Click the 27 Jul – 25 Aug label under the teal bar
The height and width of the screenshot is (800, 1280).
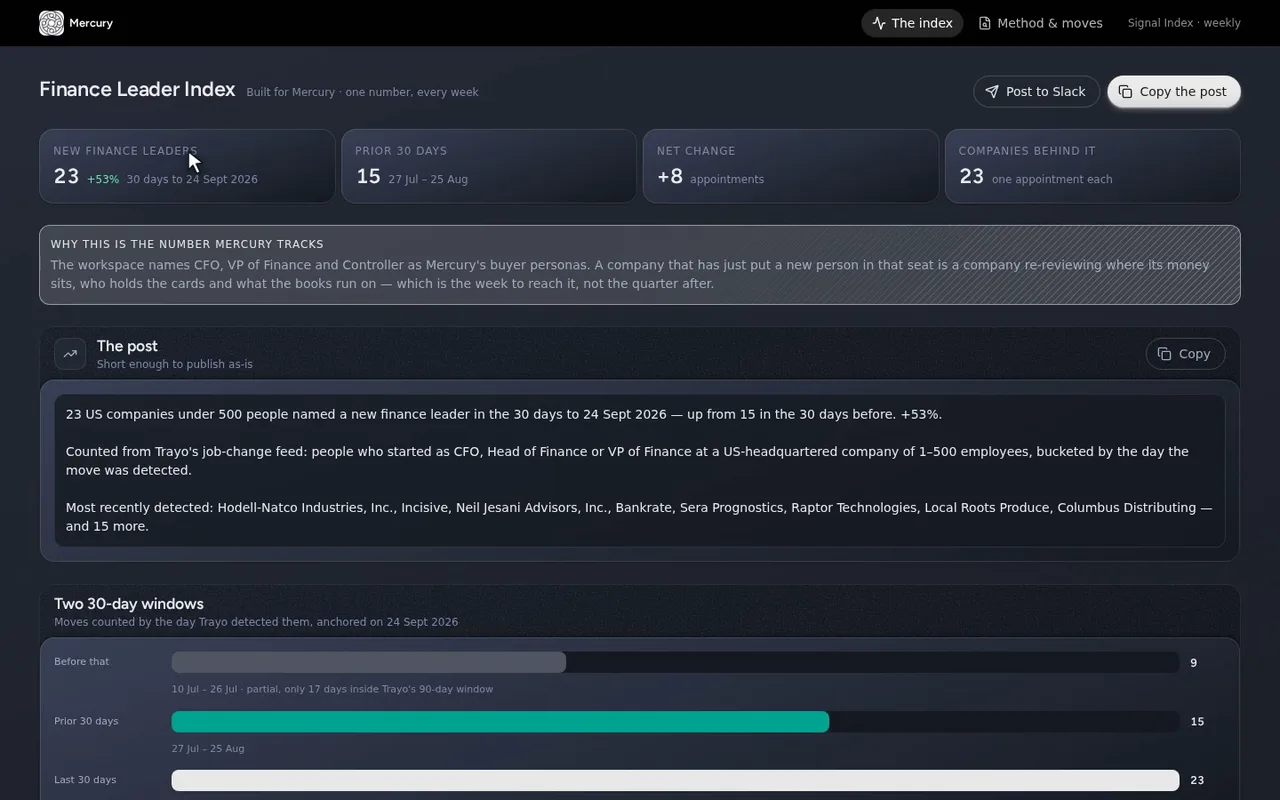tap(208, 749)
